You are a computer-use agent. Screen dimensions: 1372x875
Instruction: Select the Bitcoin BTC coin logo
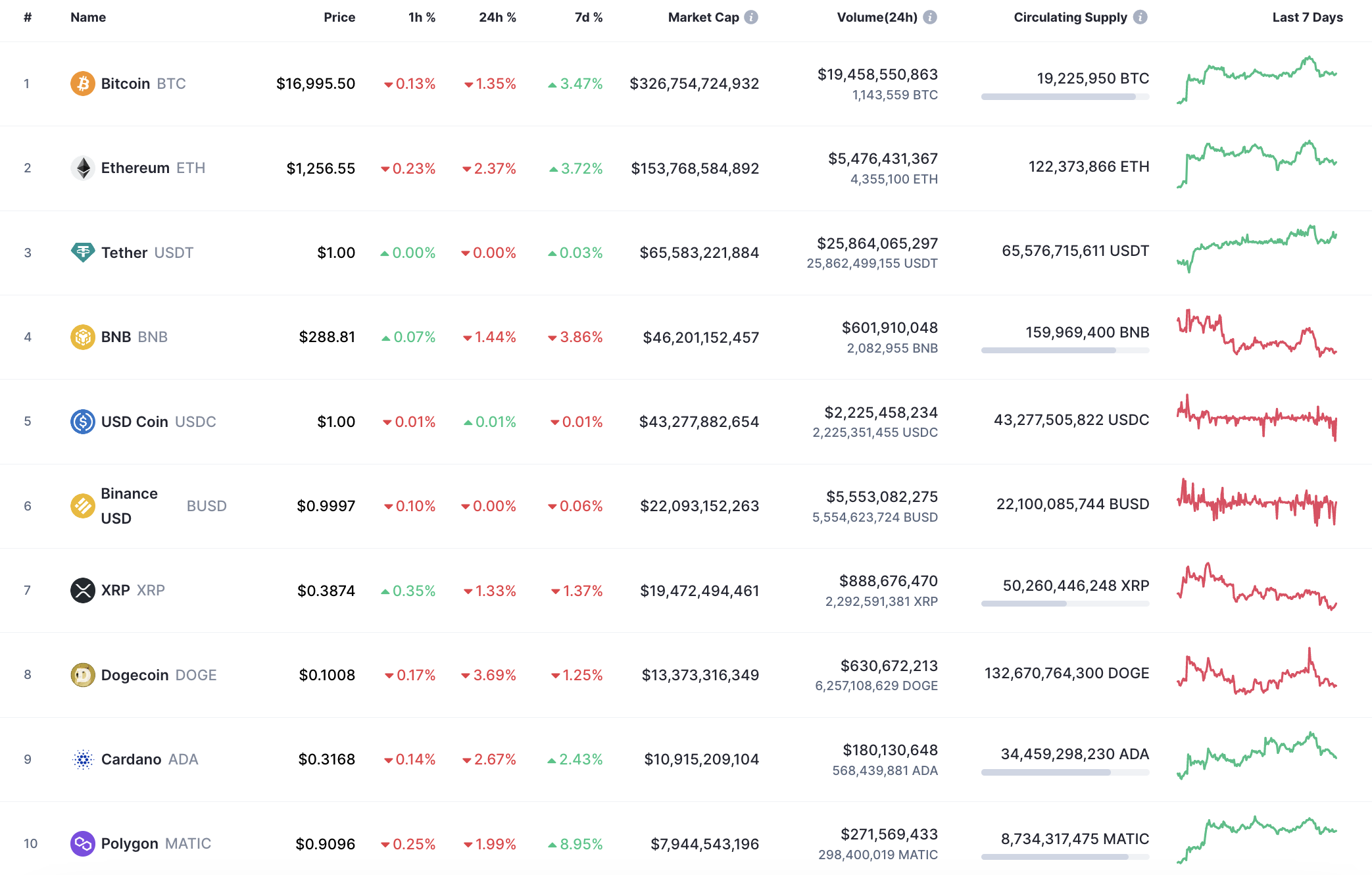(82, 83)
